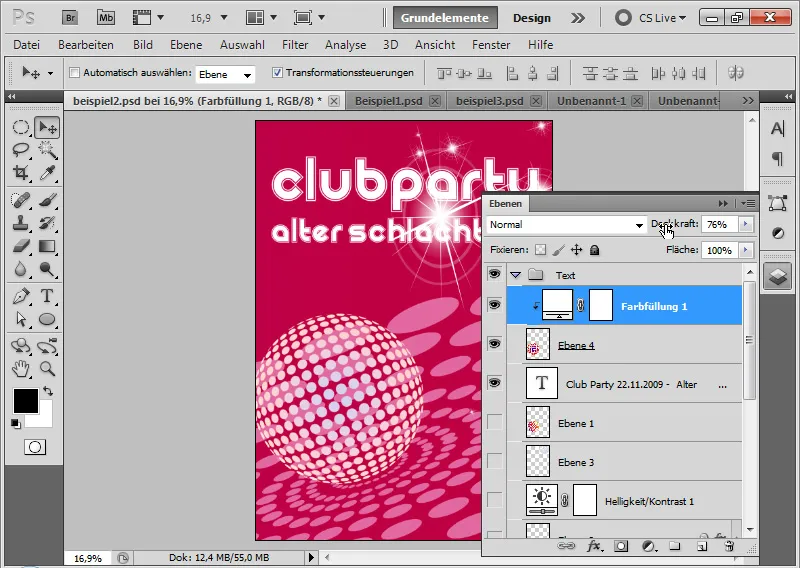Open the Fläche fill slider arrow
800x568 pixels.
coord(745,250)
